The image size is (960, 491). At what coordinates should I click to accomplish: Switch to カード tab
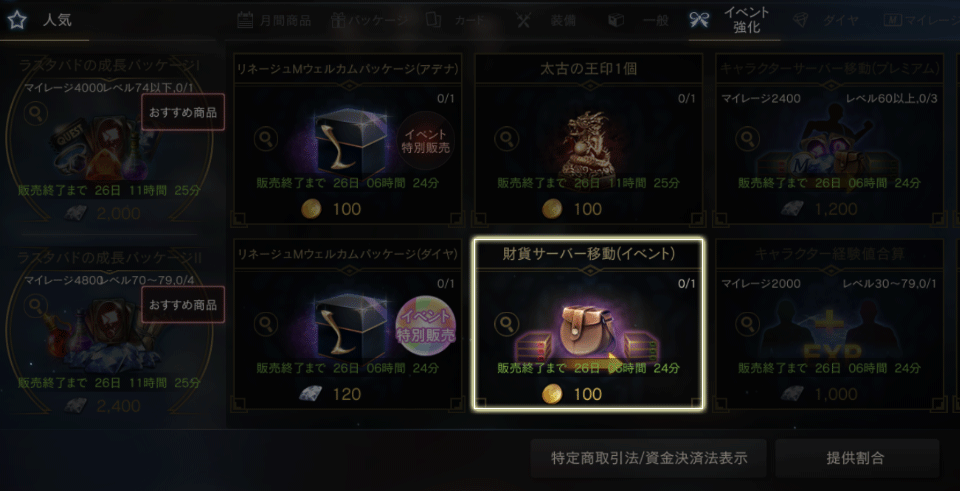point(451,20)
